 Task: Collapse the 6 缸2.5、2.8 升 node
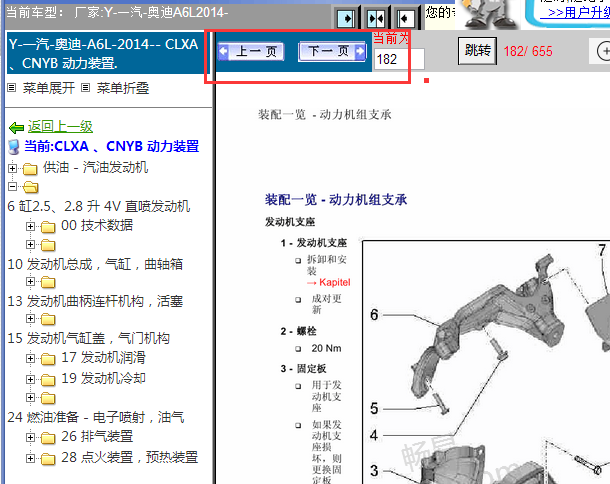coord(12,187)
